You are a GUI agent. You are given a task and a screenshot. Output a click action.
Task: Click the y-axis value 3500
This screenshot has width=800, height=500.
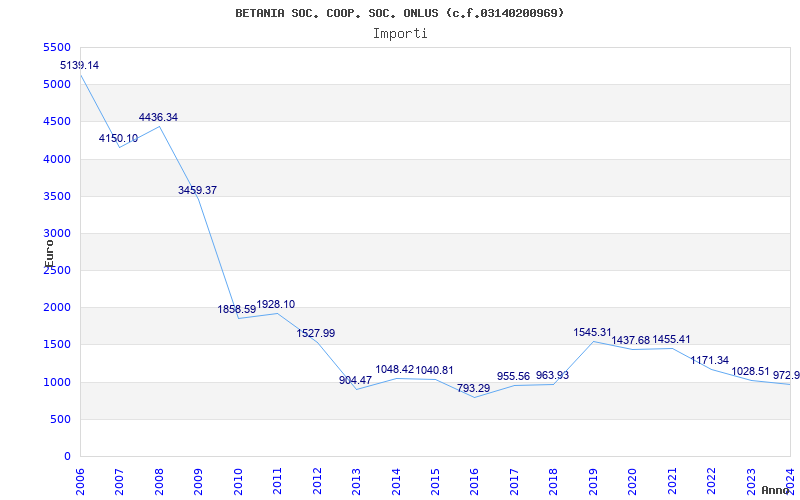coord(57,196)
